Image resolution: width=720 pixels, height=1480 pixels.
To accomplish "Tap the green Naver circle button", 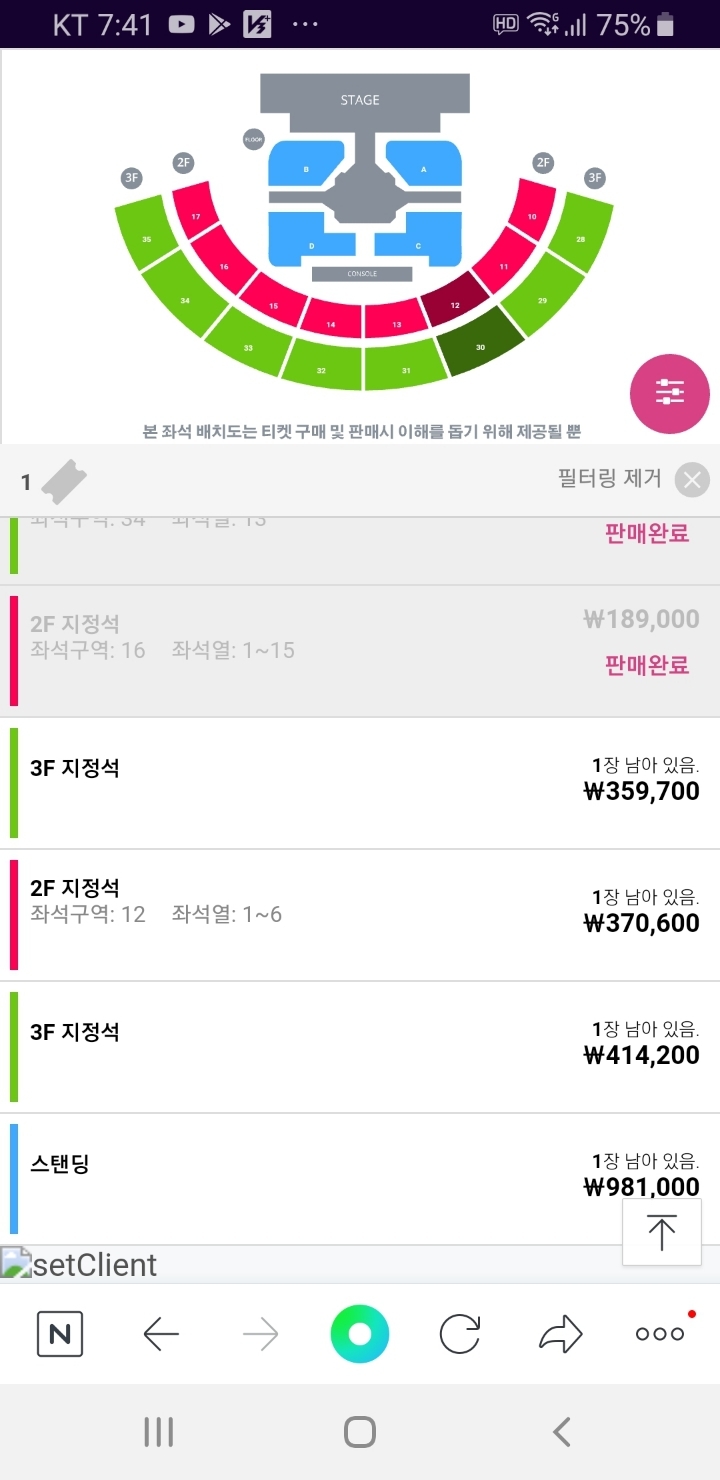I will tap(360, 1334).
